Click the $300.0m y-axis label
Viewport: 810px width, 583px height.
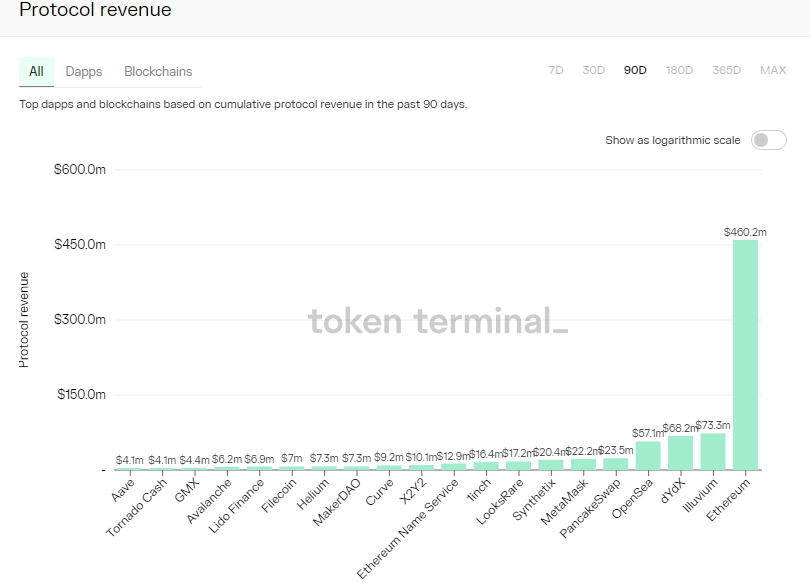pyautogui.click(x=80, y=320)
